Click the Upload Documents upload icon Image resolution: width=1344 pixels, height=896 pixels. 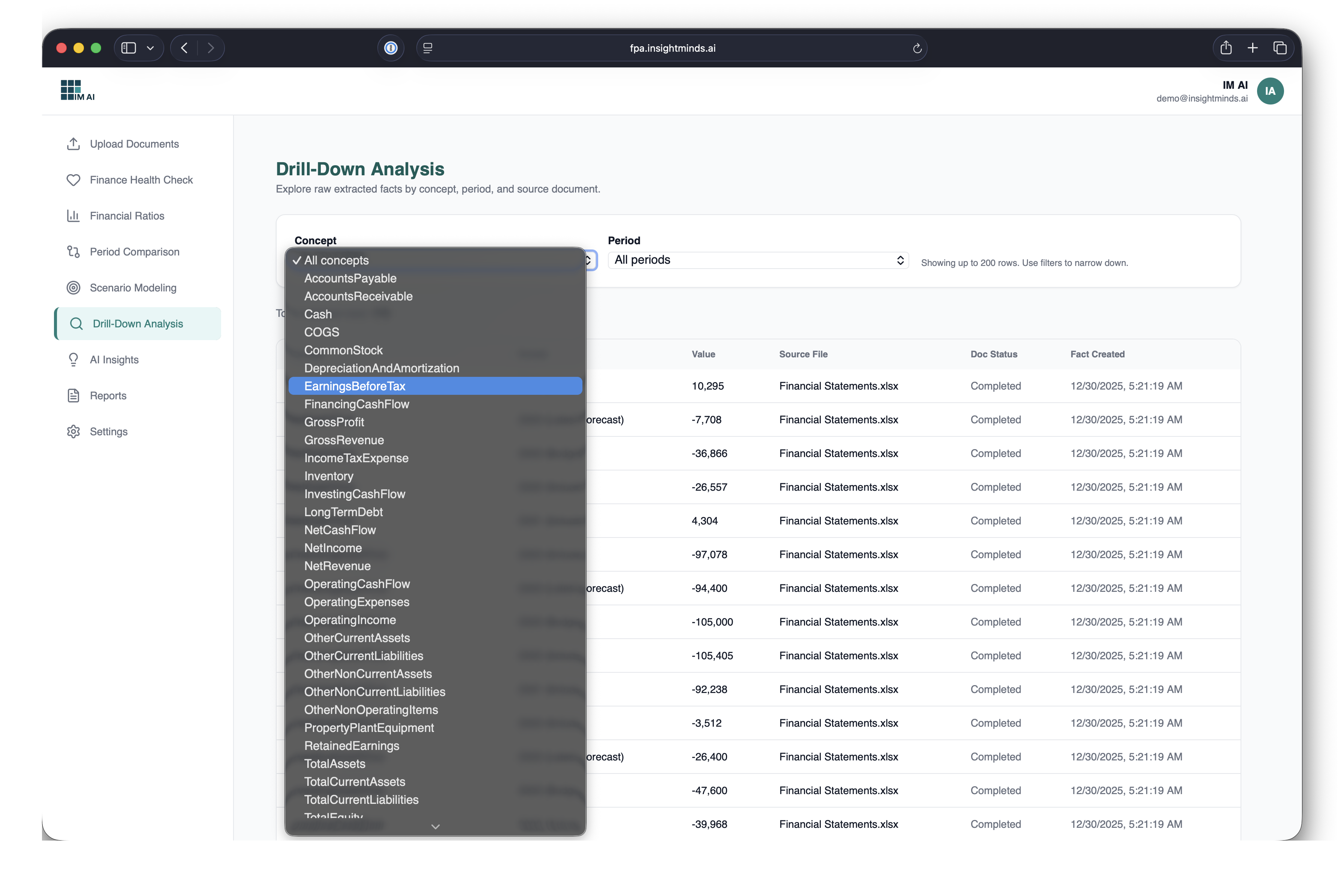pos(73,144)
